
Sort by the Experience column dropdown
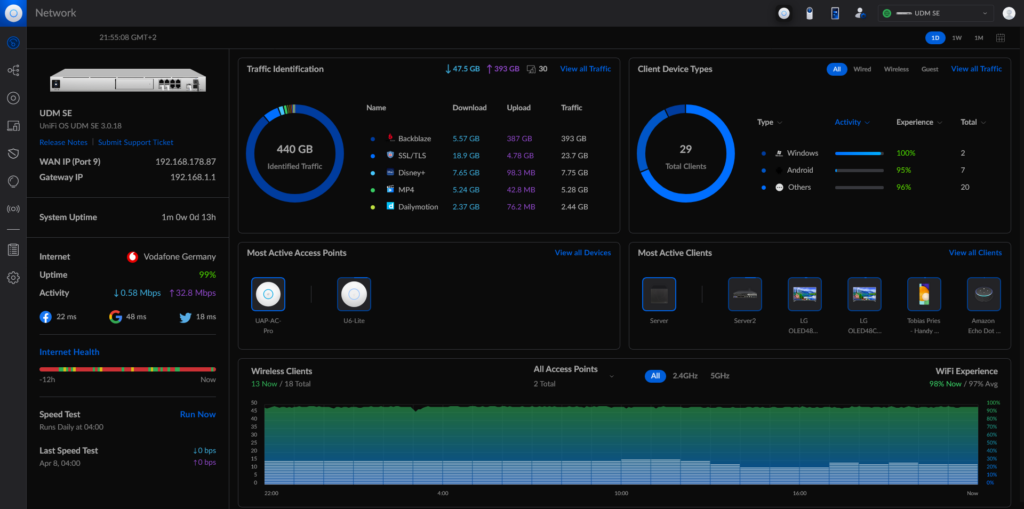point(920,122)
